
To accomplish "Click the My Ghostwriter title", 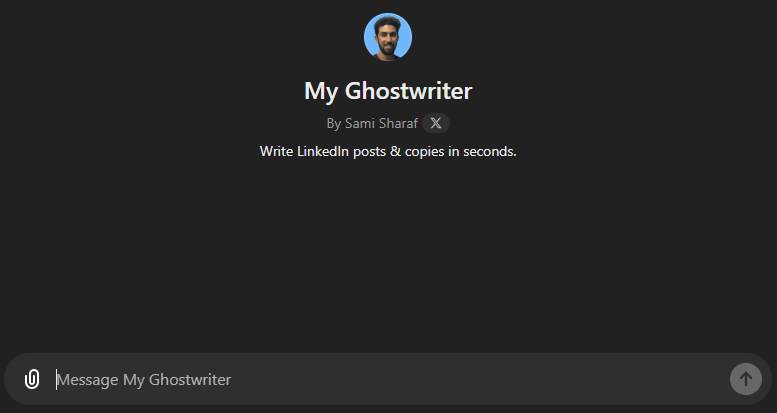I will [388, 91].
